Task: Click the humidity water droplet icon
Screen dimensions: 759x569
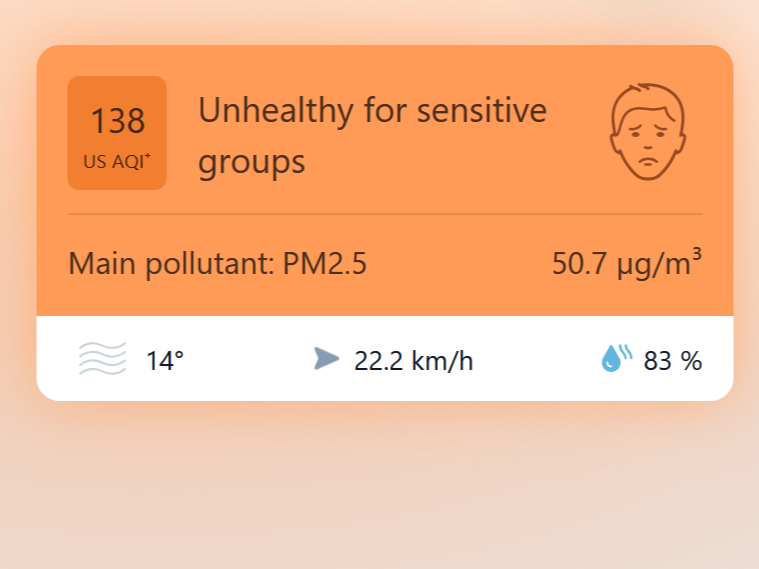Action: 616,358
